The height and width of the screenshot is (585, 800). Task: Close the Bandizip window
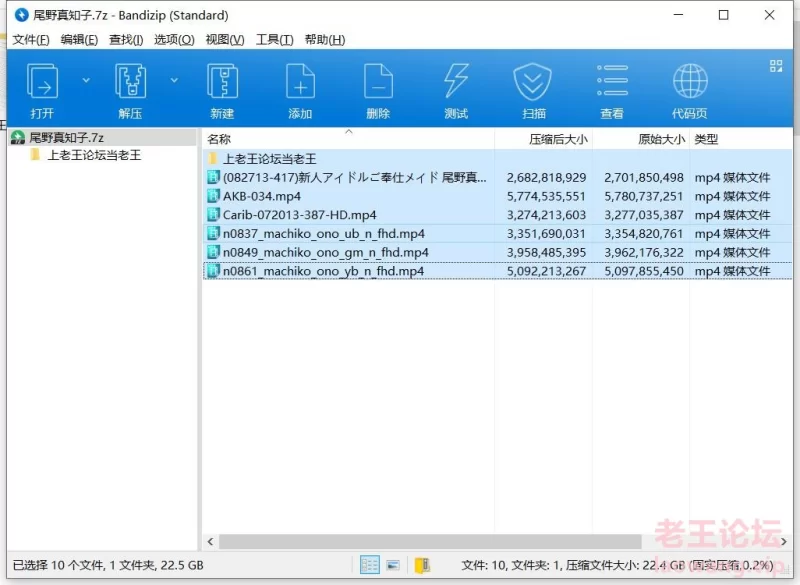pos(769,15)
